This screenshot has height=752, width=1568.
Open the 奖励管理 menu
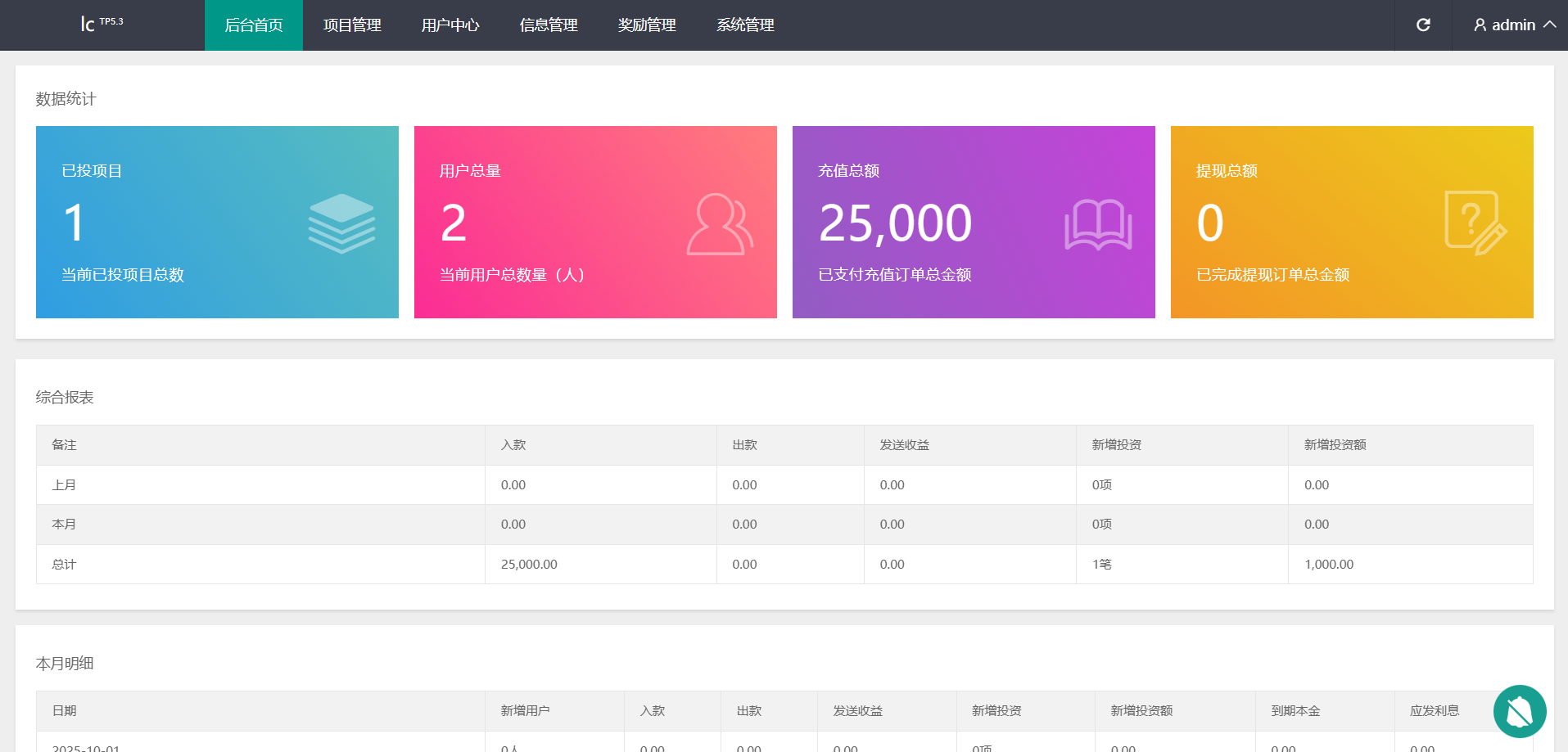tap(647, 25)
